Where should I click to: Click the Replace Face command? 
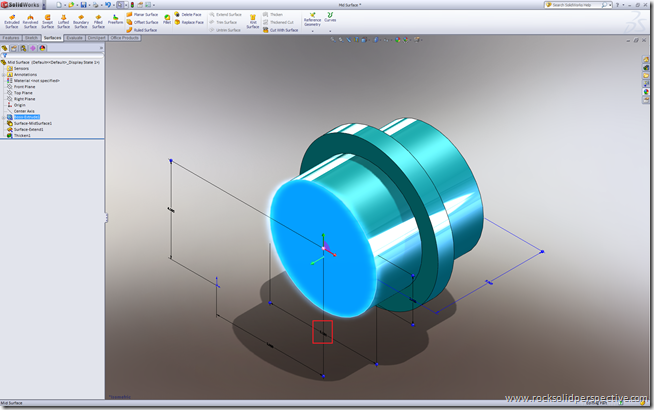(x=189, y=22)
